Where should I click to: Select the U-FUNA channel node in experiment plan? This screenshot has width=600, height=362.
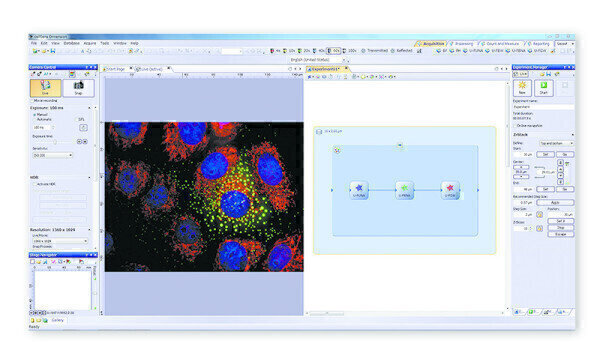[x=359, y=190]
